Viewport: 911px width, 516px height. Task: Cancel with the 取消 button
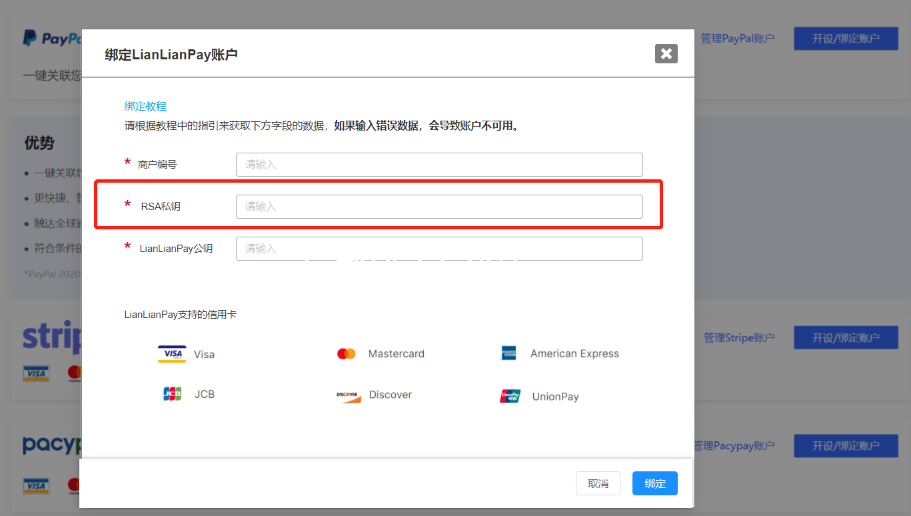point(598,483)
